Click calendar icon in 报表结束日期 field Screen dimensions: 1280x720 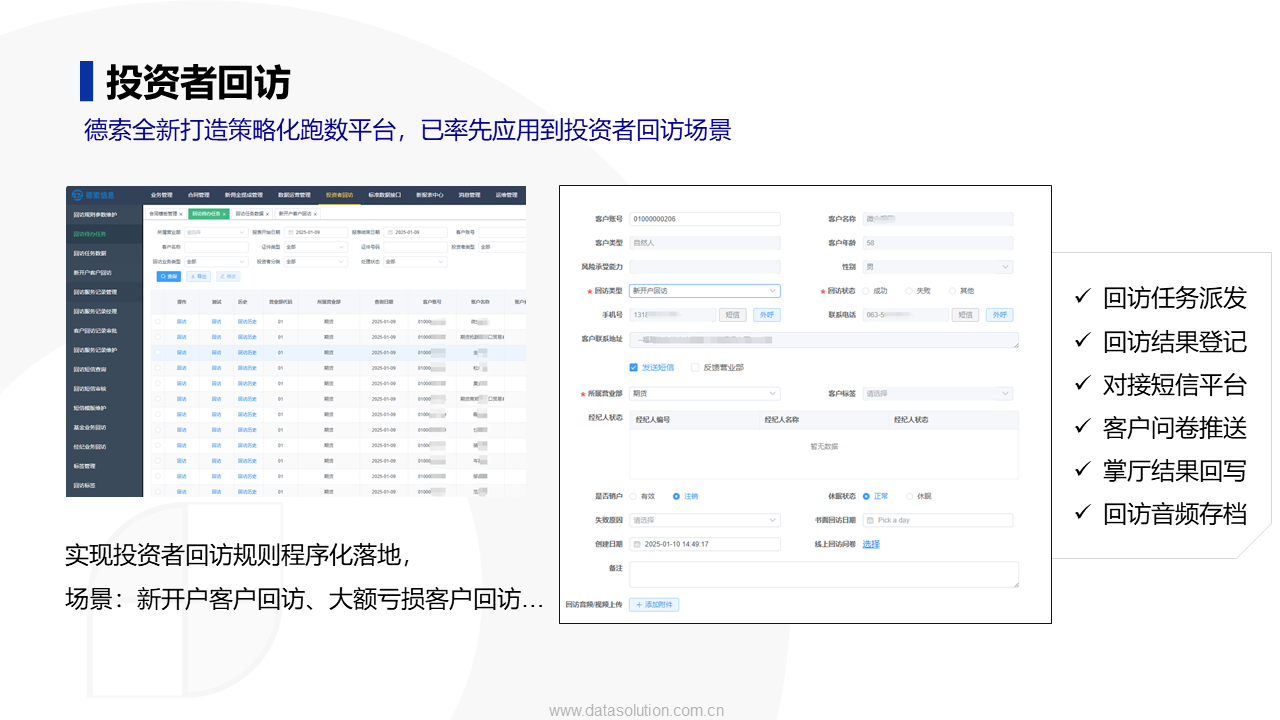tap(390, 232)
